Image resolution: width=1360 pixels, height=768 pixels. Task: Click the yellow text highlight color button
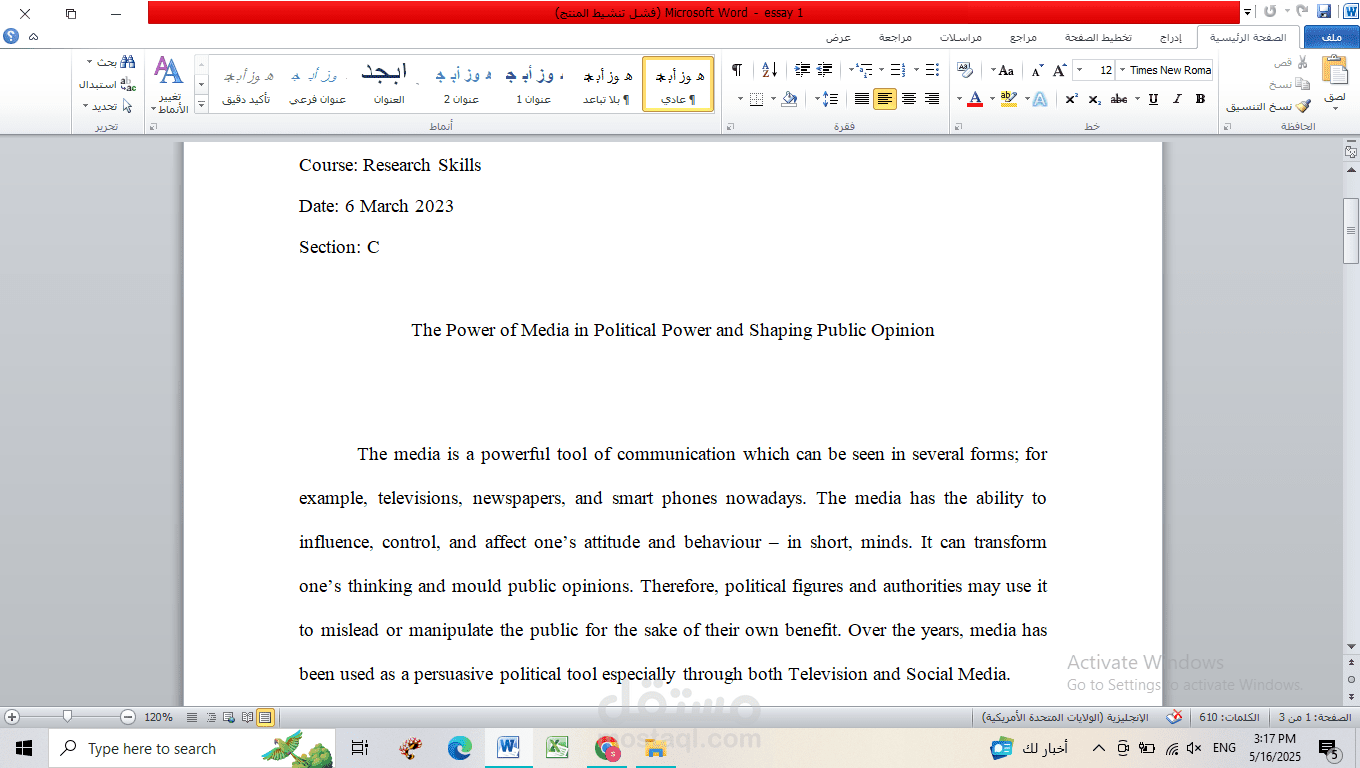pyautogui.click(x=1008, y=99)
